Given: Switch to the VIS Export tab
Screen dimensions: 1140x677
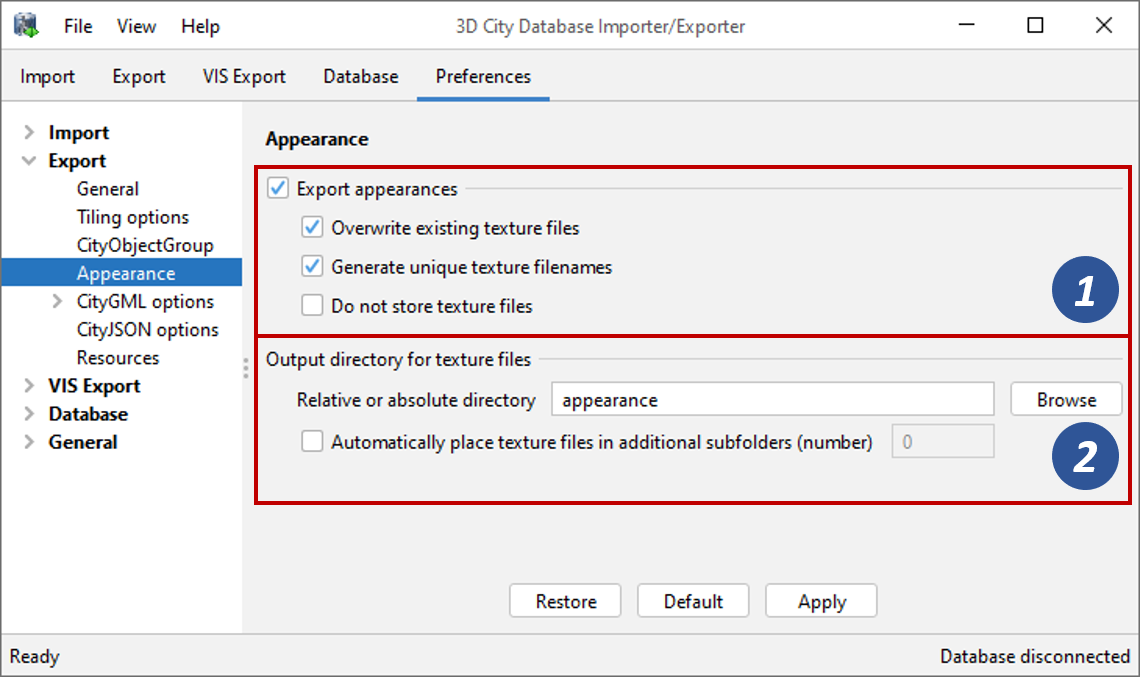Looking at the screenshot, I should tap(244, 76).
